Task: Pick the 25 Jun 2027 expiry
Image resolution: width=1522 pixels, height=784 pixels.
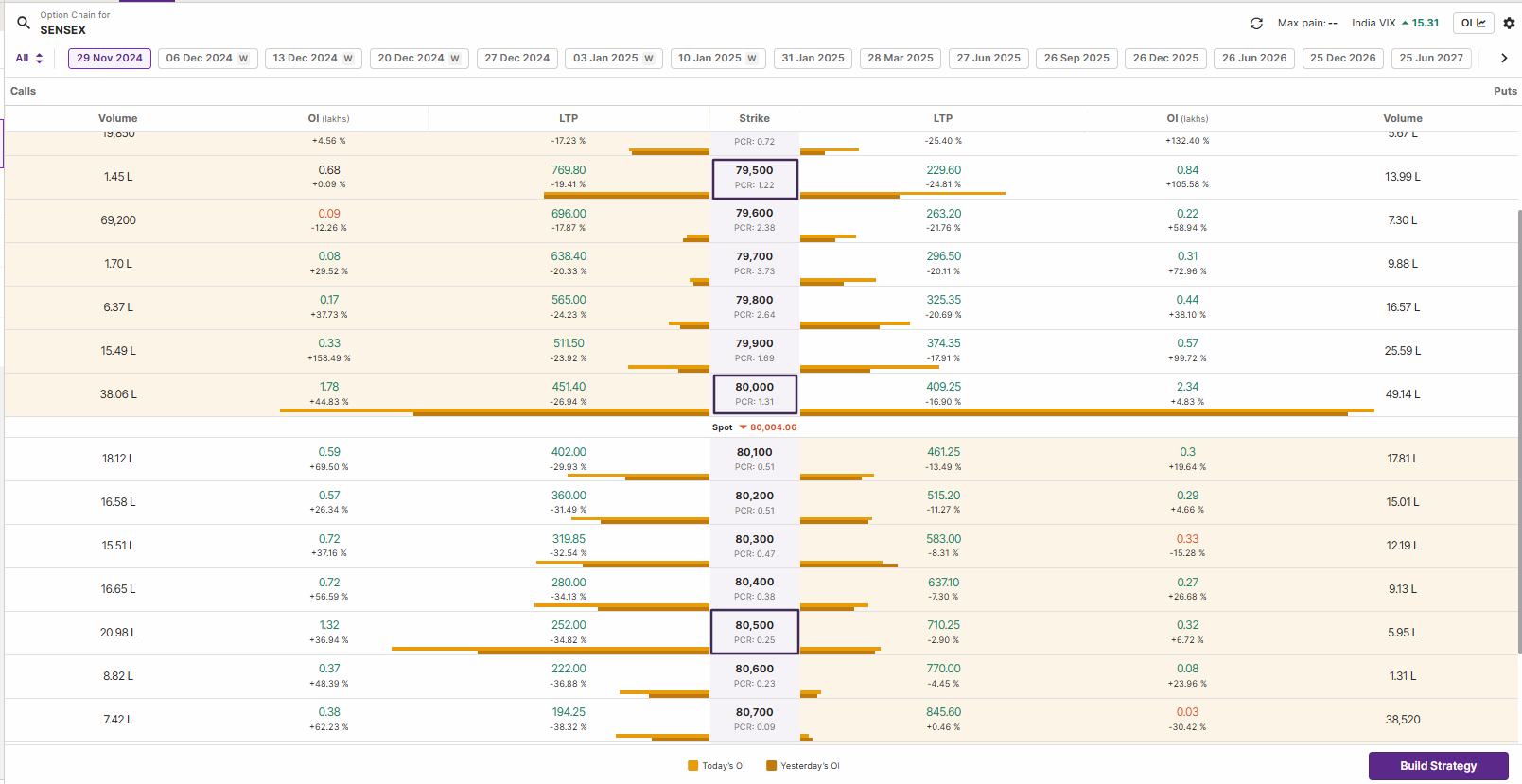Action: [x=1431, y=58]
